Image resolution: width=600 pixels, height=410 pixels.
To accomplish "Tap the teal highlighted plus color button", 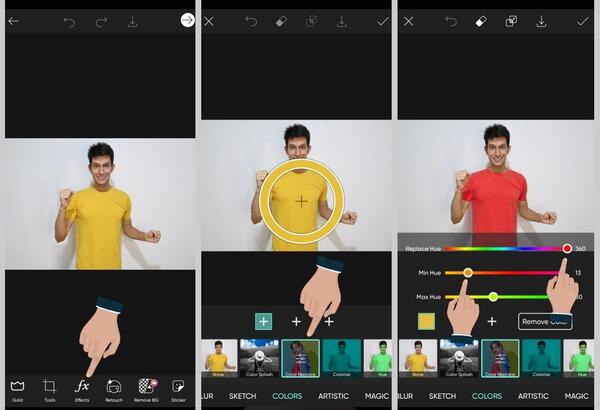I will click(264, 322).
